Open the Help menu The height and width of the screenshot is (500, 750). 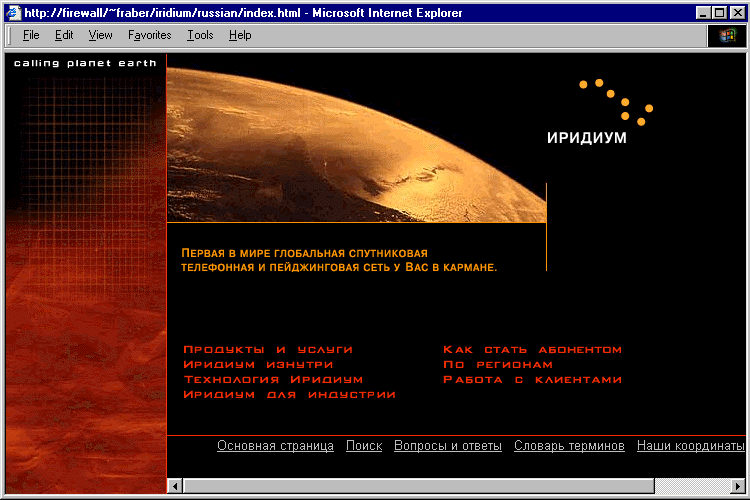[x=240, y=35]
